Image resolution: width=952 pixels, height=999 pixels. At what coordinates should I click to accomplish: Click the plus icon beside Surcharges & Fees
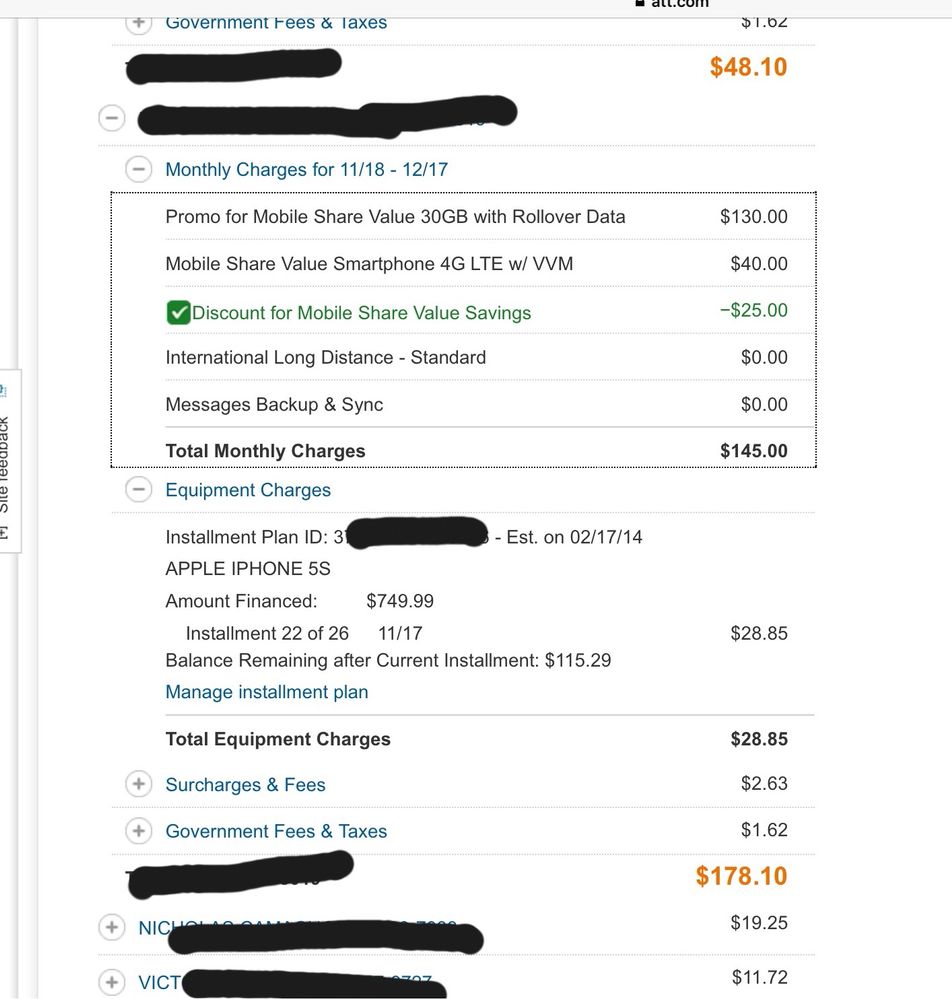pyautogui.click(x=139, y=785)
